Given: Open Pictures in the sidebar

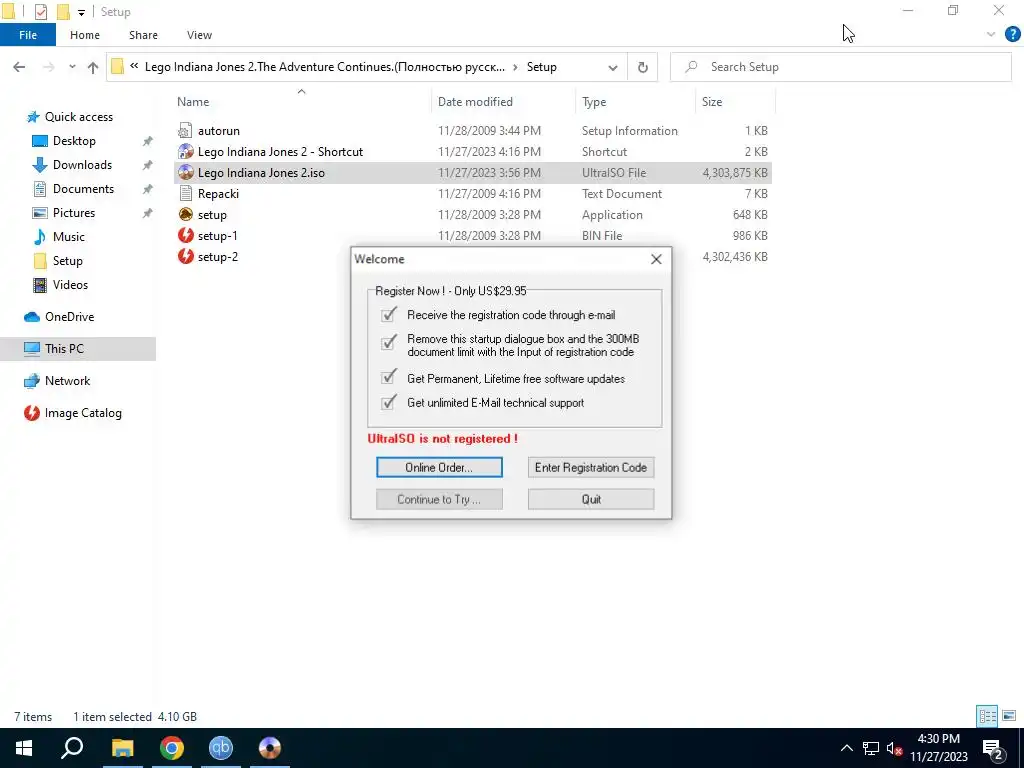Looking at the screenshot, I should click(73, 213).
